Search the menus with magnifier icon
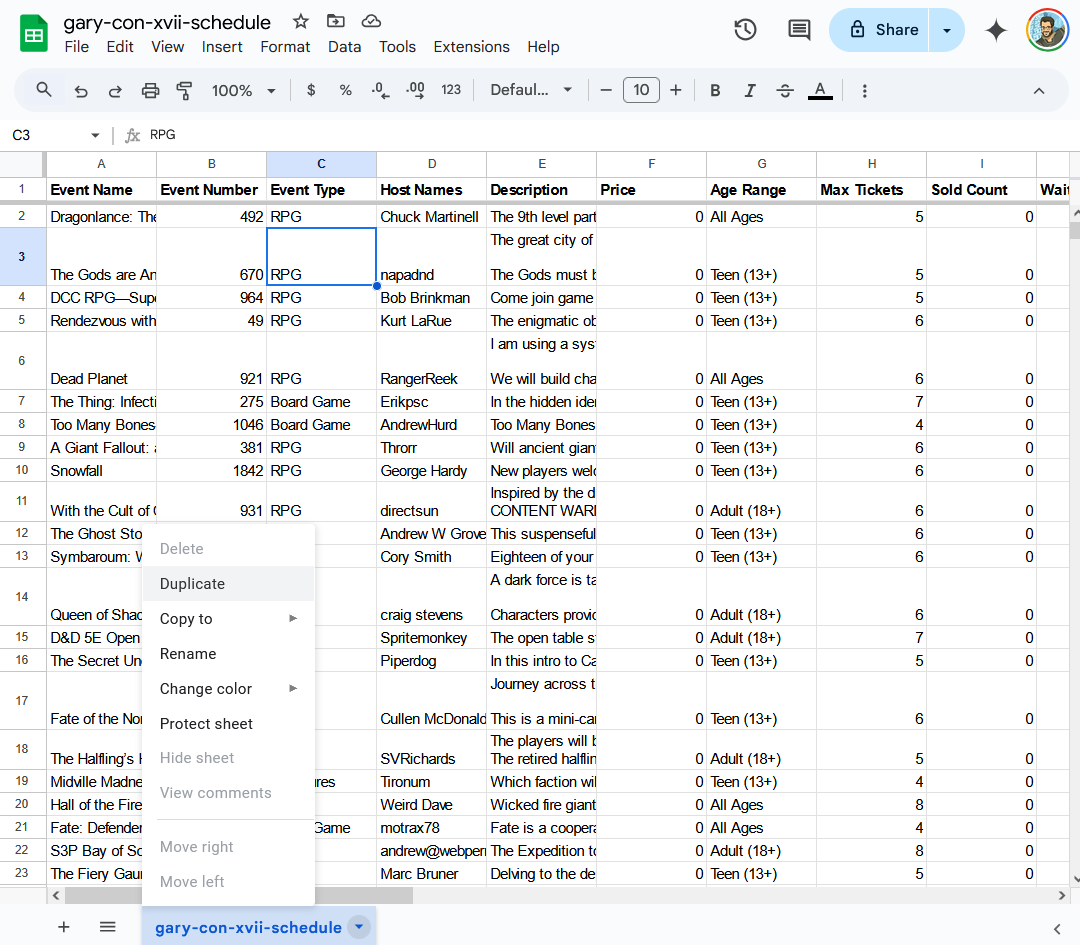This screenshot has width=1080, height=945. pyautogui.click(x=44, y=90)
